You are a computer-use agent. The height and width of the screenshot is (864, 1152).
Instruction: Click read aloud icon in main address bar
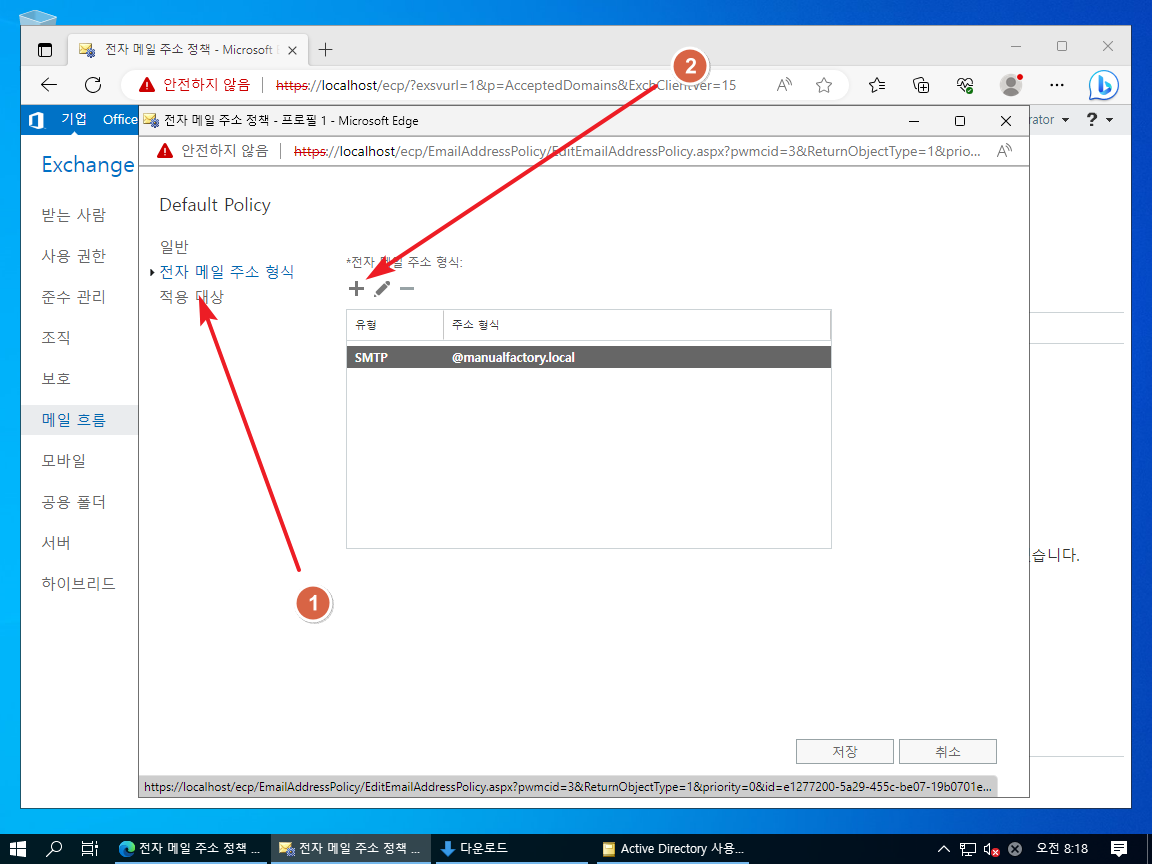pyautogui.click(x=784, y=85)
